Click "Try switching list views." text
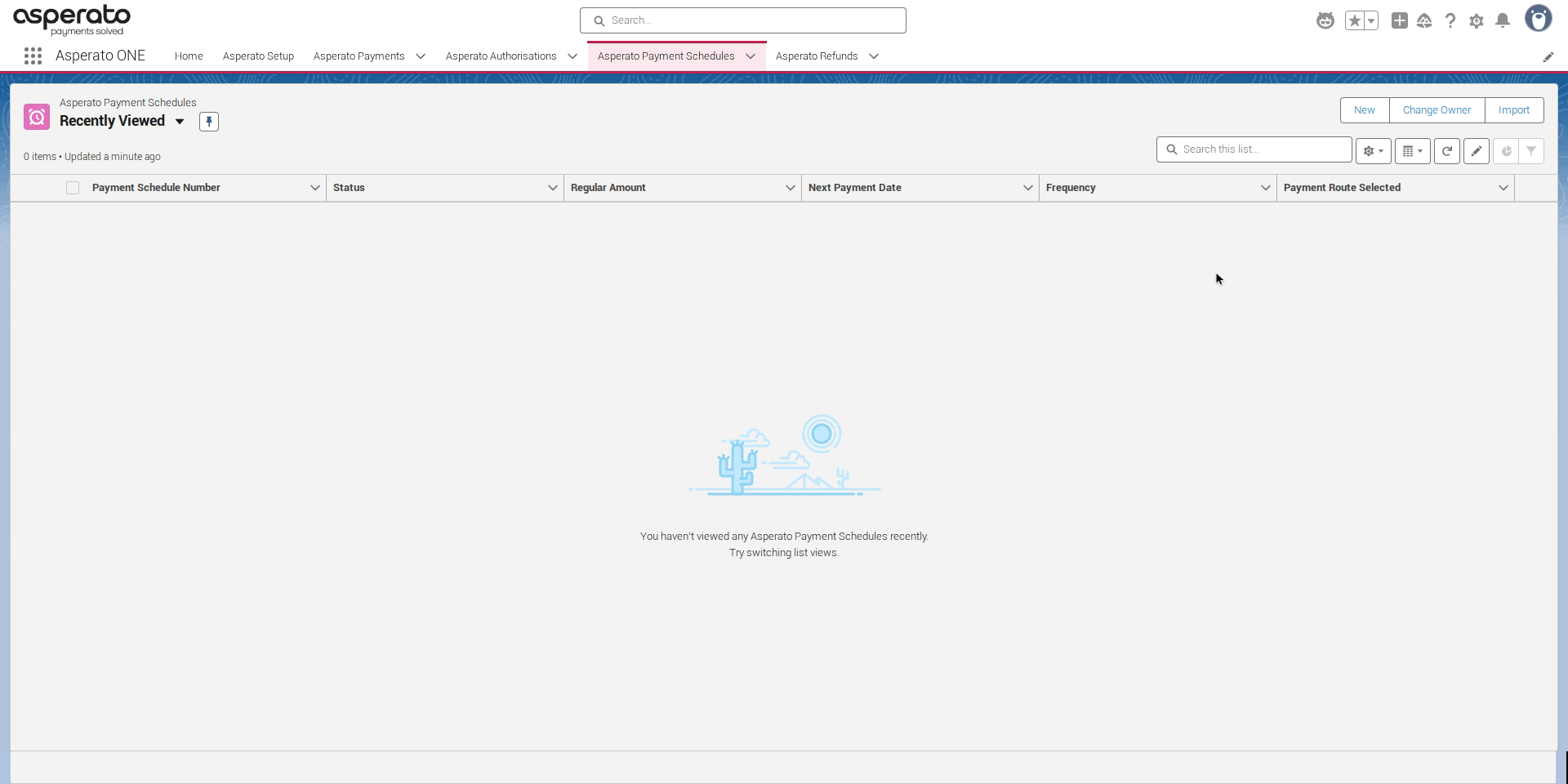The width and height of the screenshot is (1568, 784). coord(784,553)
